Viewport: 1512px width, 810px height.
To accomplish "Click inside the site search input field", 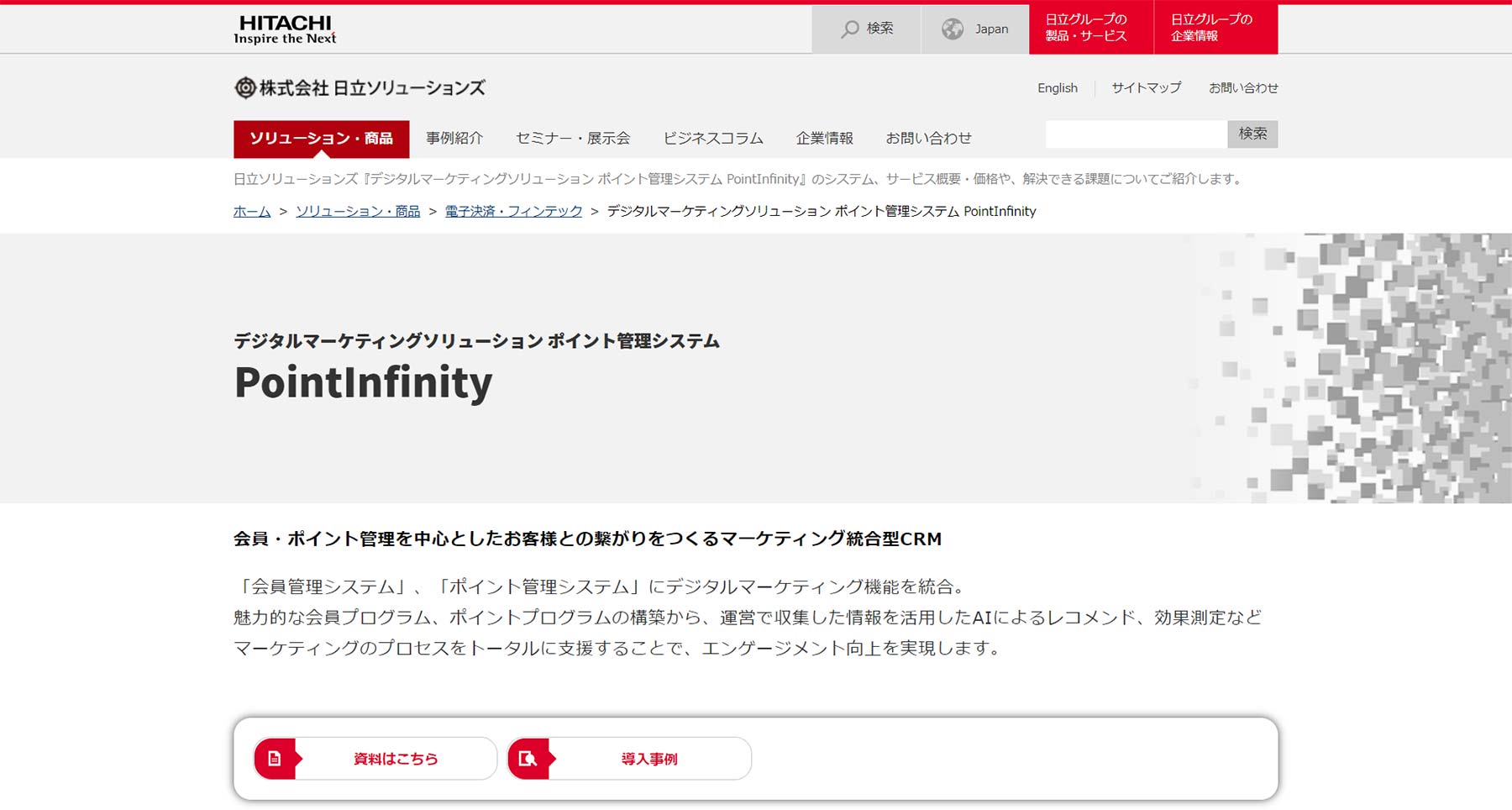I will (1134, 134).
